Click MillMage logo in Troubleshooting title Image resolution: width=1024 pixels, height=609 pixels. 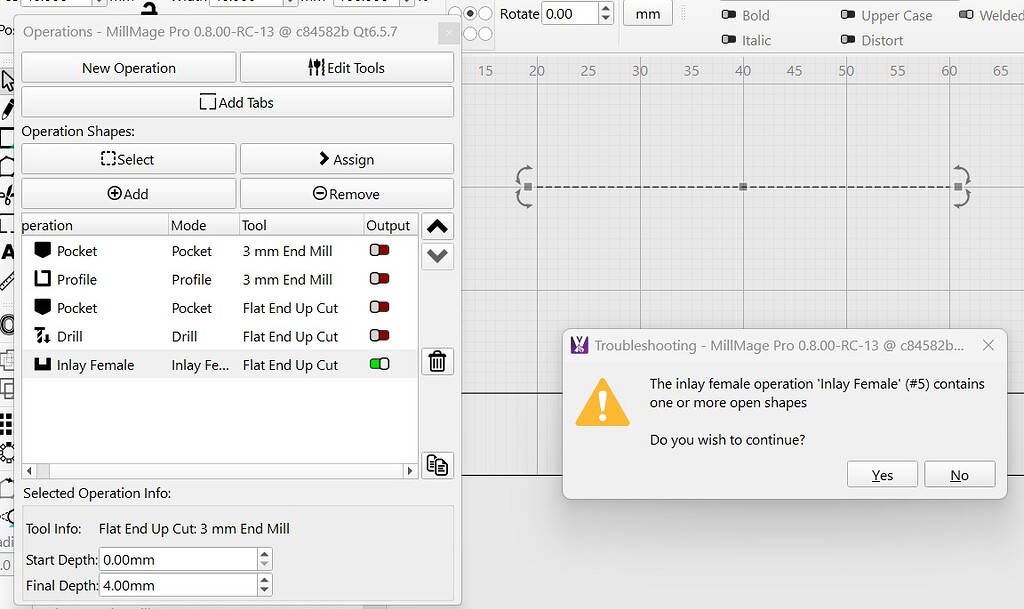pos(579,345)
